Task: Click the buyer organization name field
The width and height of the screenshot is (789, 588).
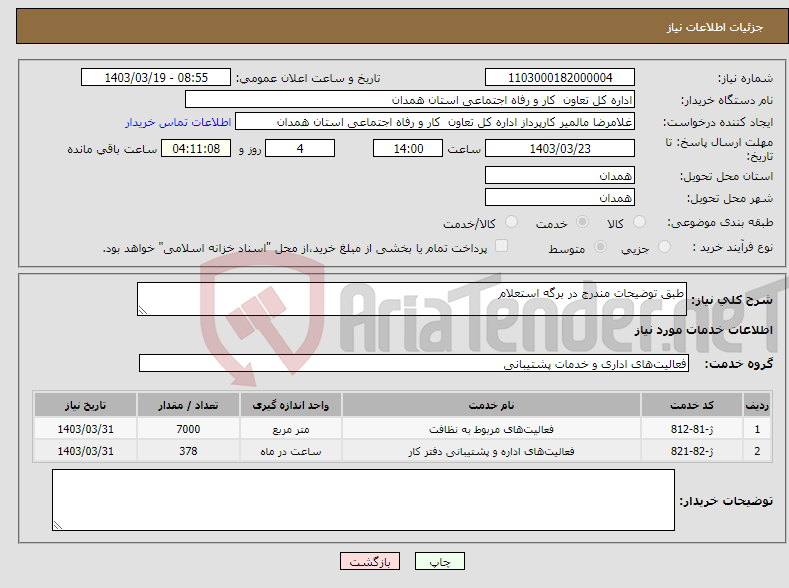Action: [410, 100]
